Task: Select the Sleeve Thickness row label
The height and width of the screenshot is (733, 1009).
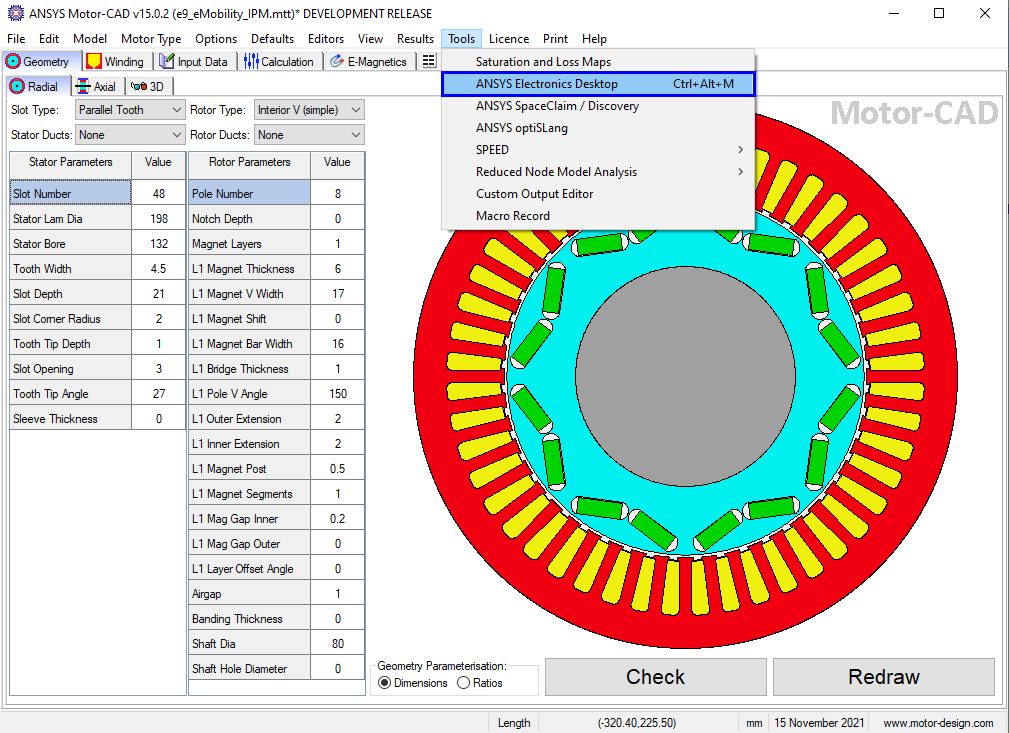Action: tap(71, 419)
